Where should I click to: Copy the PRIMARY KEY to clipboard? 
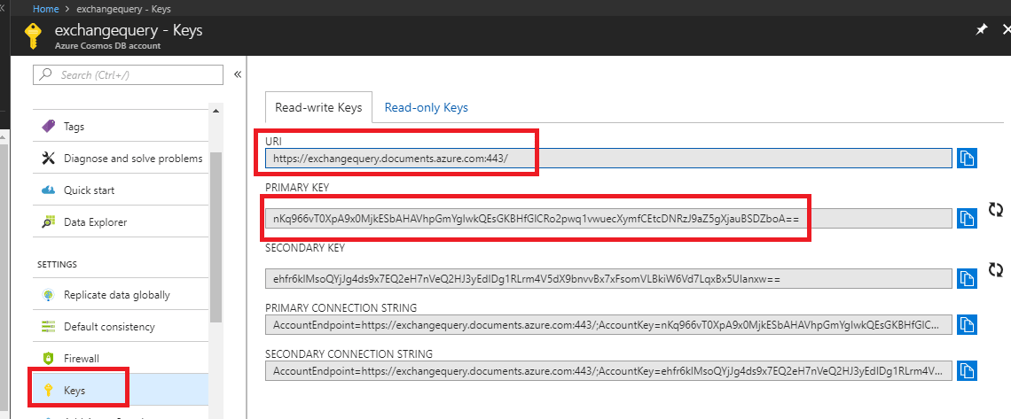[x=967, y=219]
